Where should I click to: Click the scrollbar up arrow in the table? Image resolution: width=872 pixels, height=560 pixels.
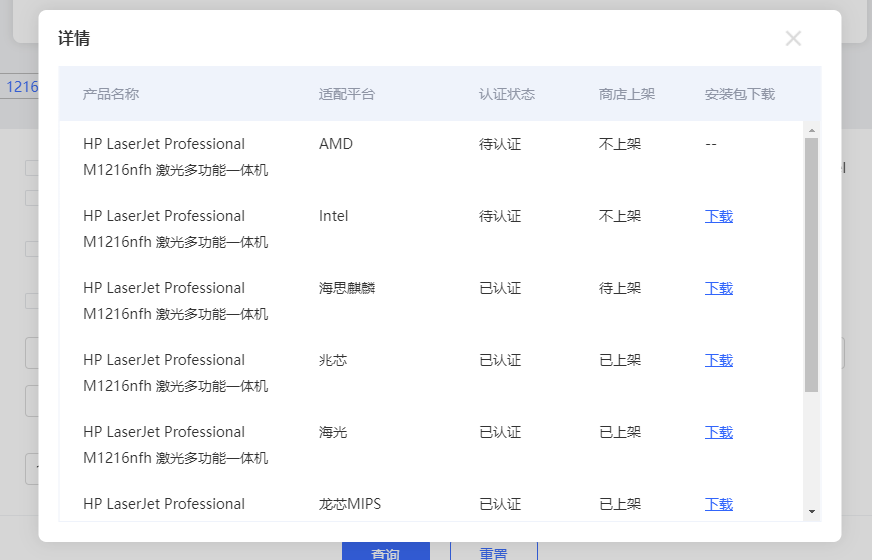click(811, 131)
